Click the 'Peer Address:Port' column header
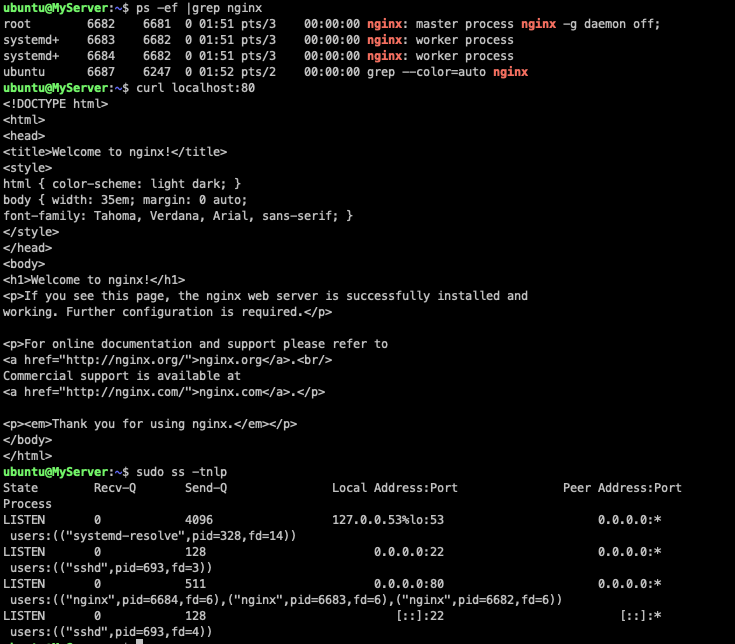This screenshot has width=735, height=644. coord(622,487)
